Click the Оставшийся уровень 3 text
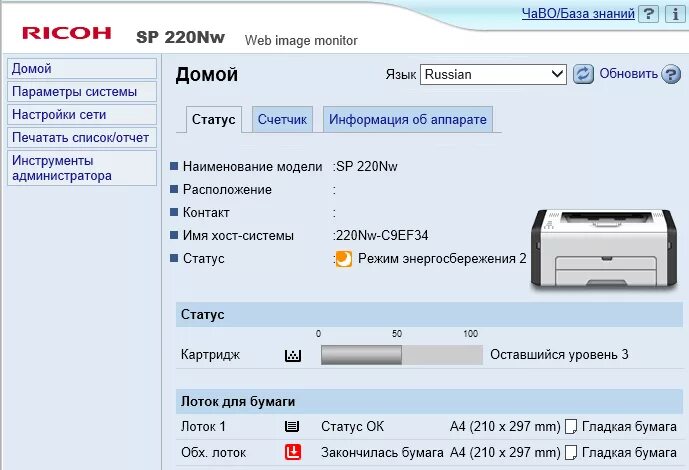This screenshot has width=689, height=470. [559, 355]
